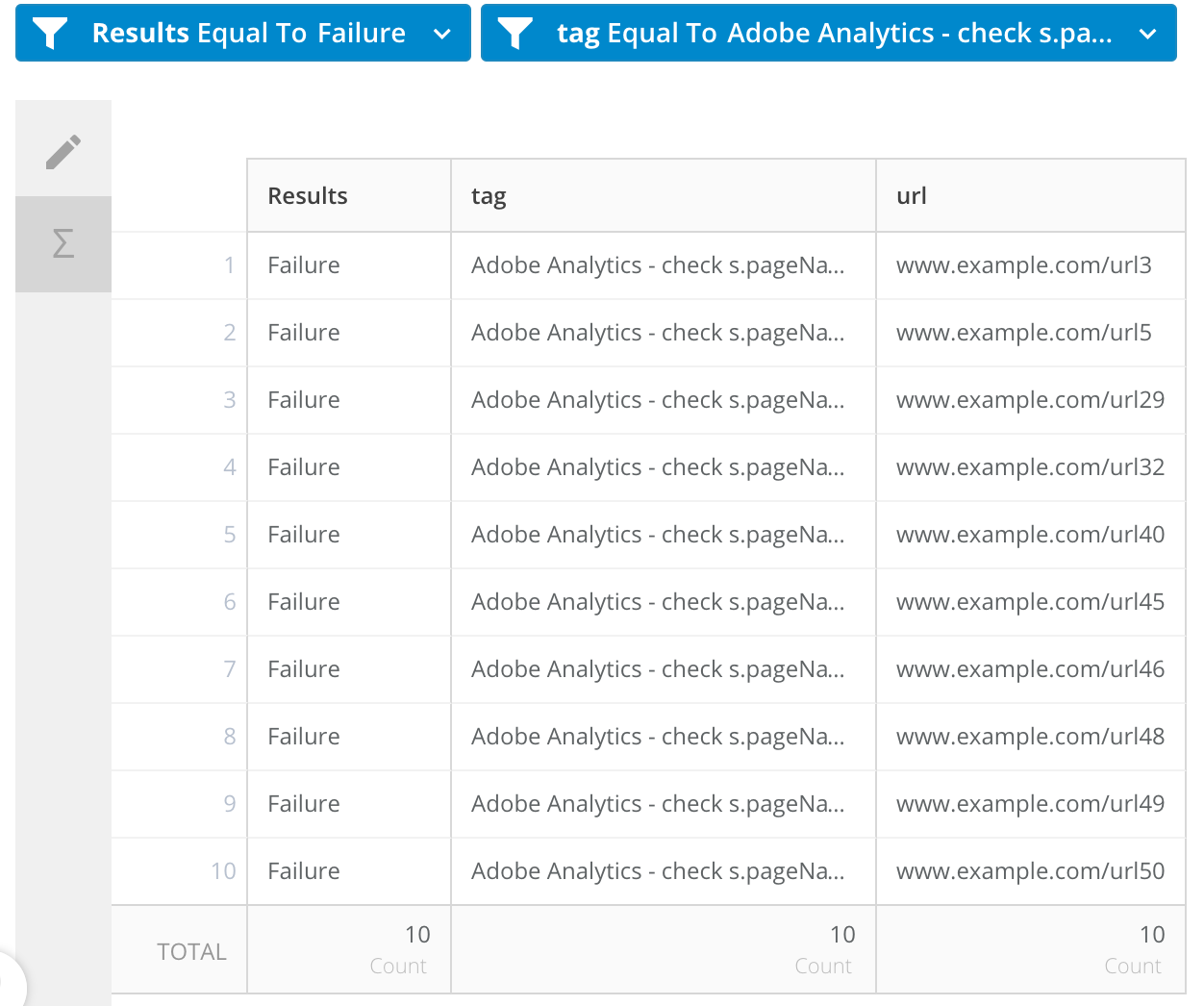Expand the tag filter dropdown chevron
1204x1006 pixels.
click(x=1147, y=34)
